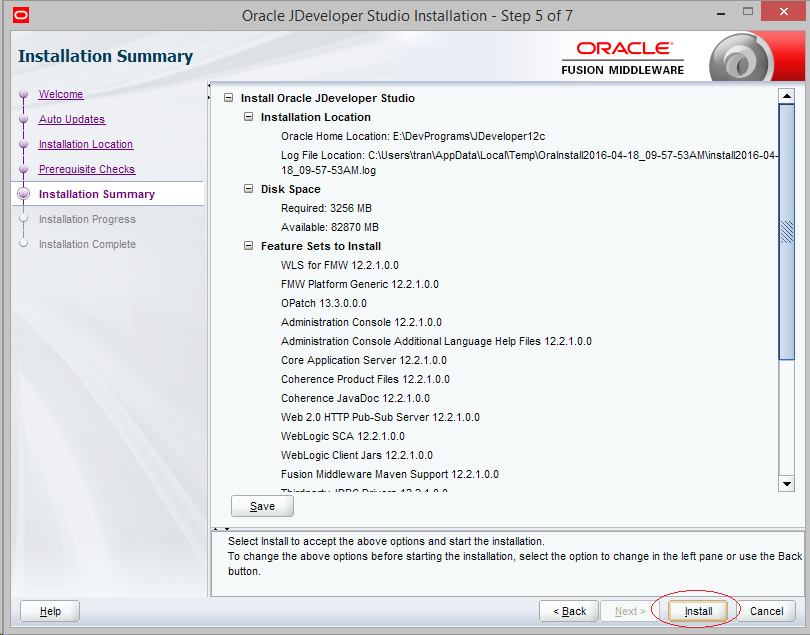Minimize the installer window

[721, 13]
